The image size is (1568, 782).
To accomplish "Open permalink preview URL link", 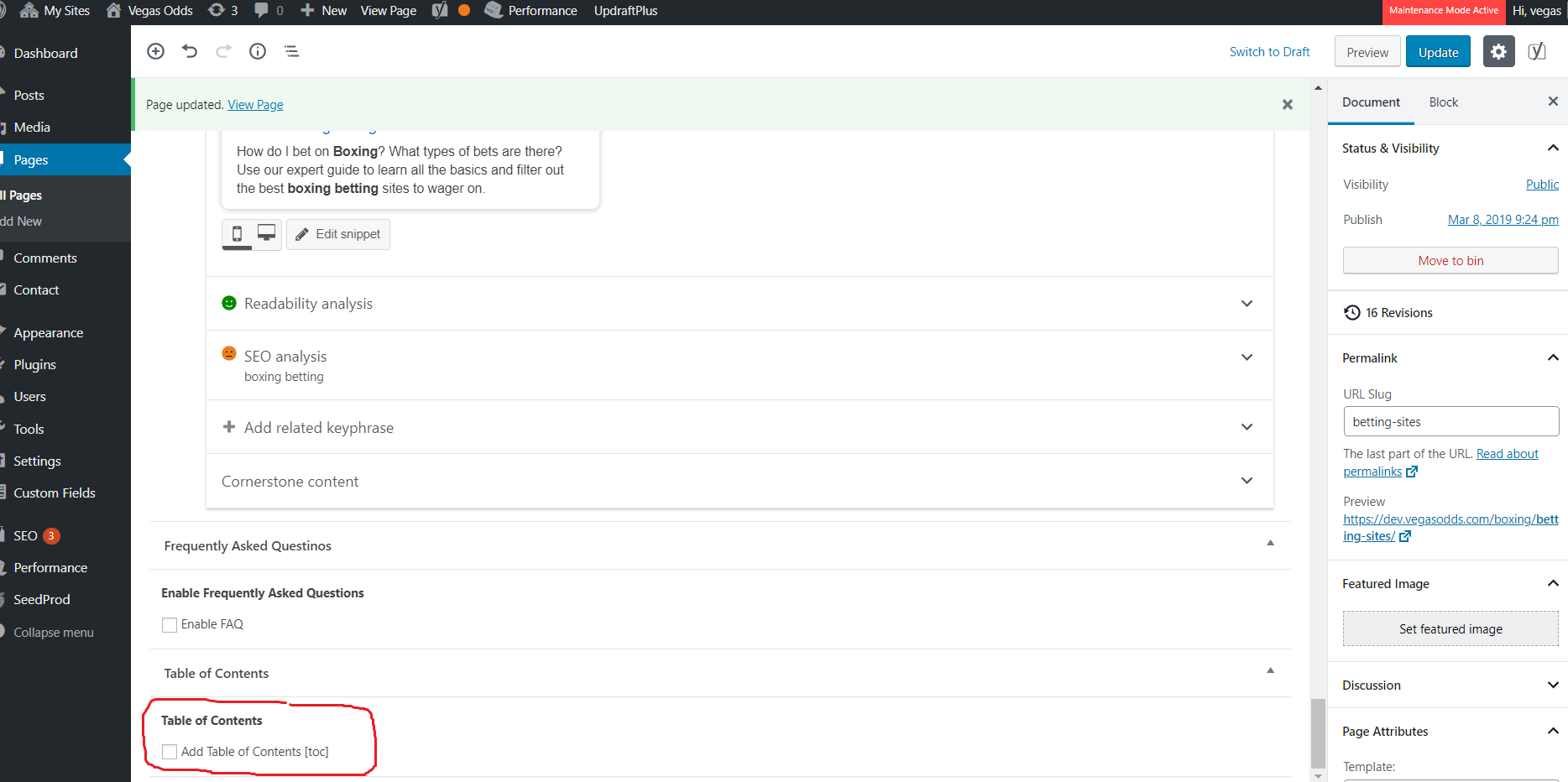I will (x=1450, y=528).
